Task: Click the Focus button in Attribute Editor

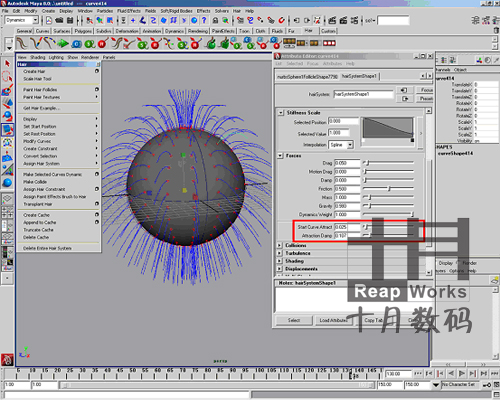Action: tap(426, 90)
